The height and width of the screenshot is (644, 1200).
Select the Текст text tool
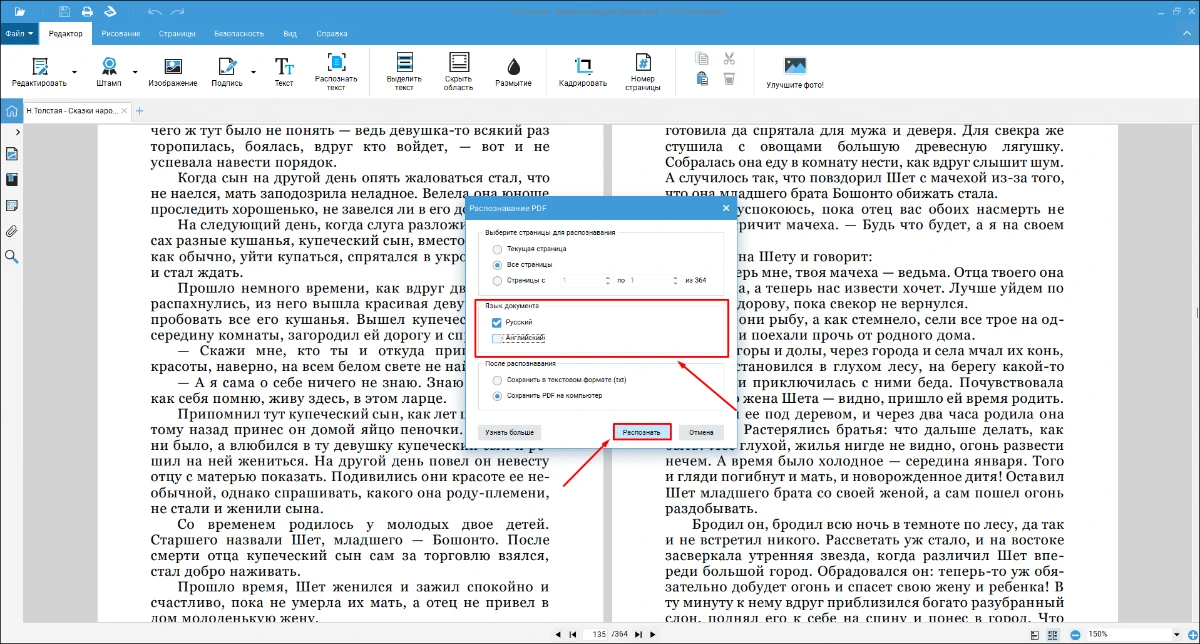284,72
